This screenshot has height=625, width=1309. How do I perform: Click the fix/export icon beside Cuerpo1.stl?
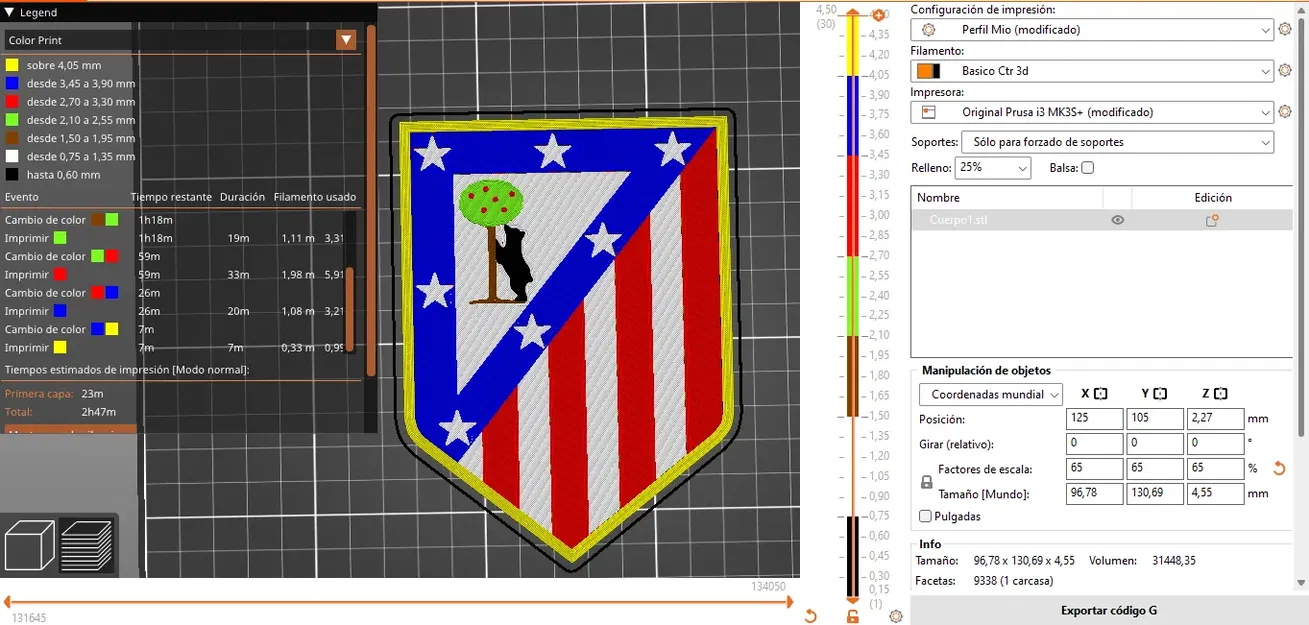pyautogui.click(x=1212, y=219)
